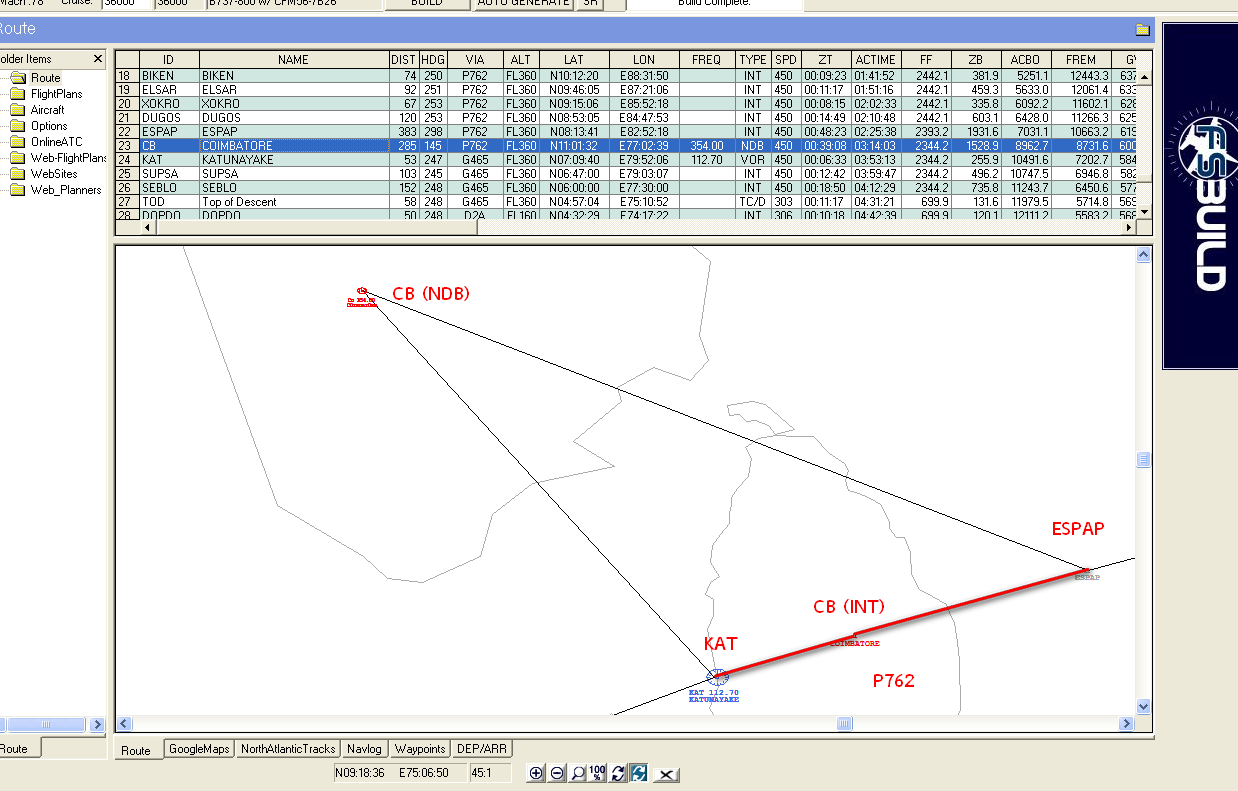Click the VIA column header

tap(474, 60)
